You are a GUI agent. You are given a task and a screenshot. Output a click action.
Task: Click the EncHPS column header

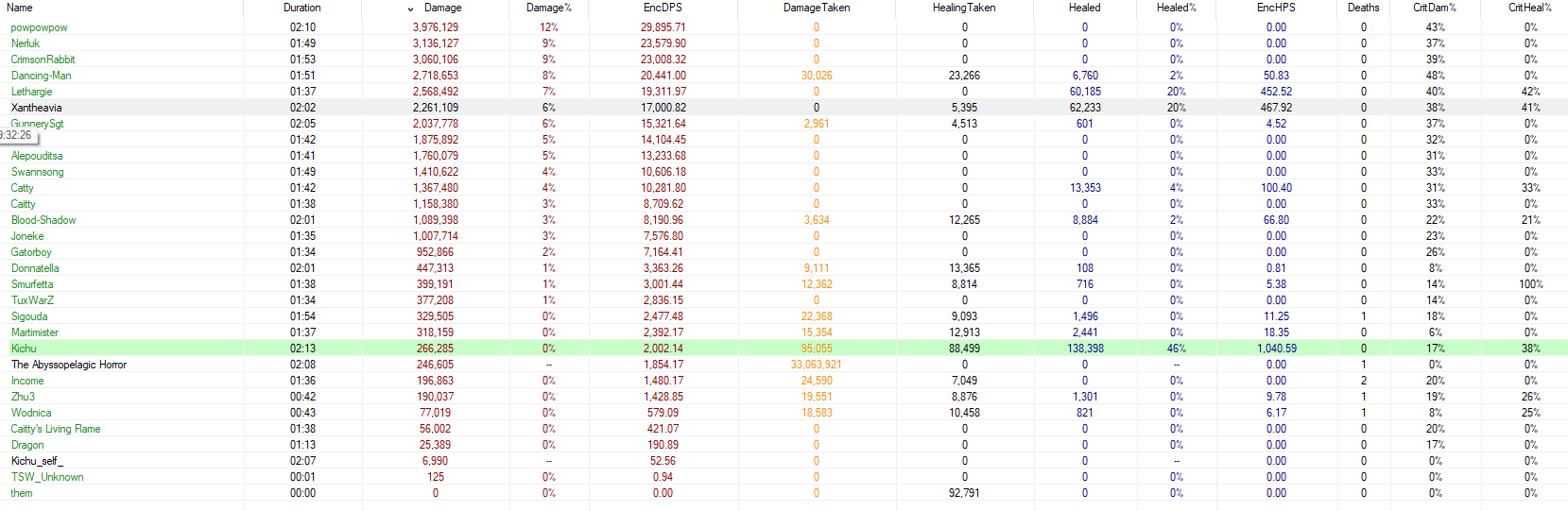coord(1275,8)
